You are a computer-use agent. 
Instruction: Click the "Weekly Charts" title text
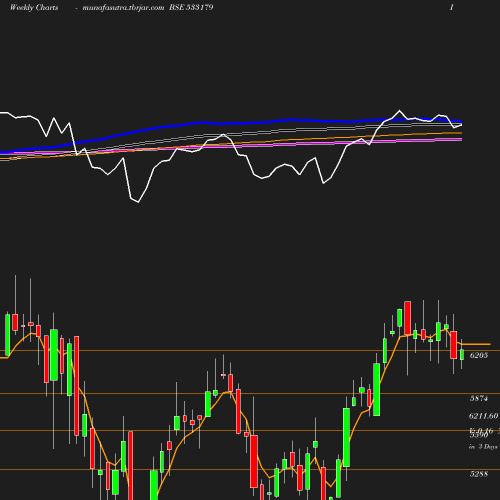(x=34, y=8)
